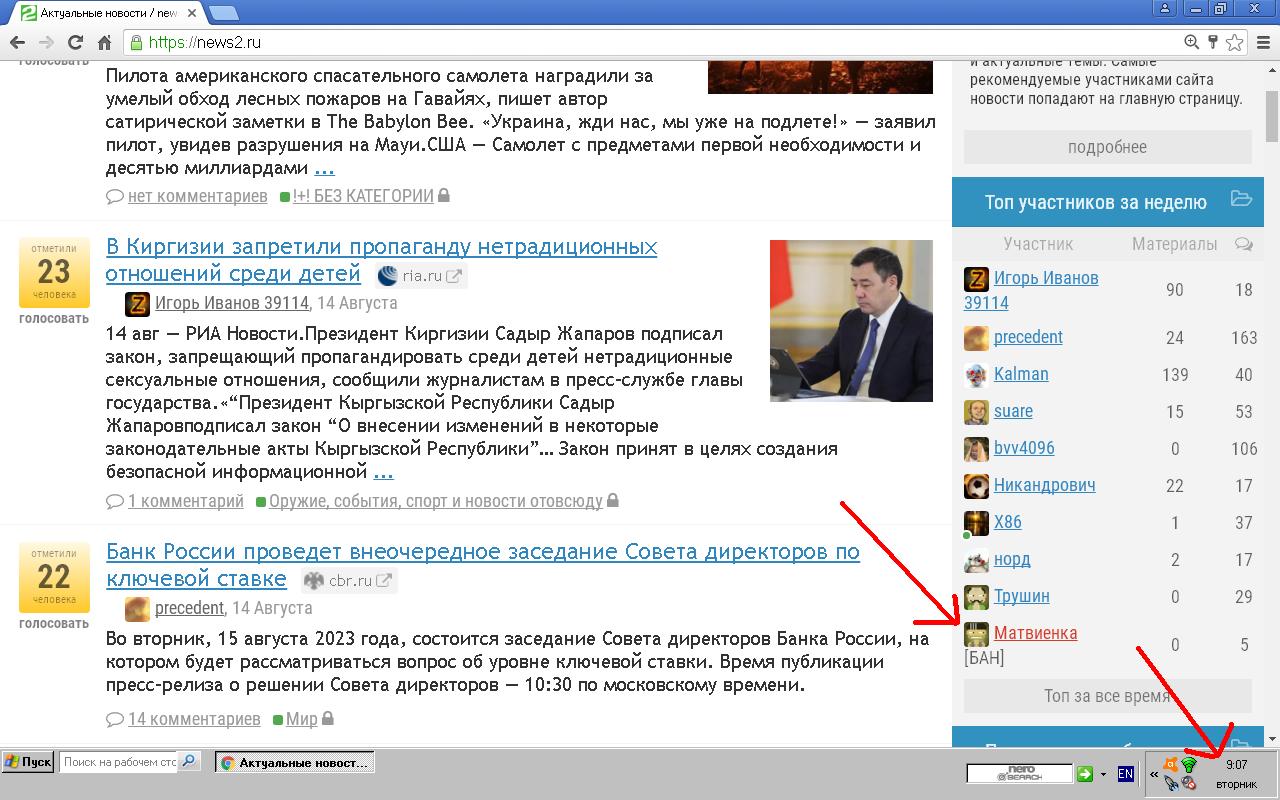1280x800 pixels.
Task: Click Kalman avatar icon in top list
Action: [x=976, y=375]
